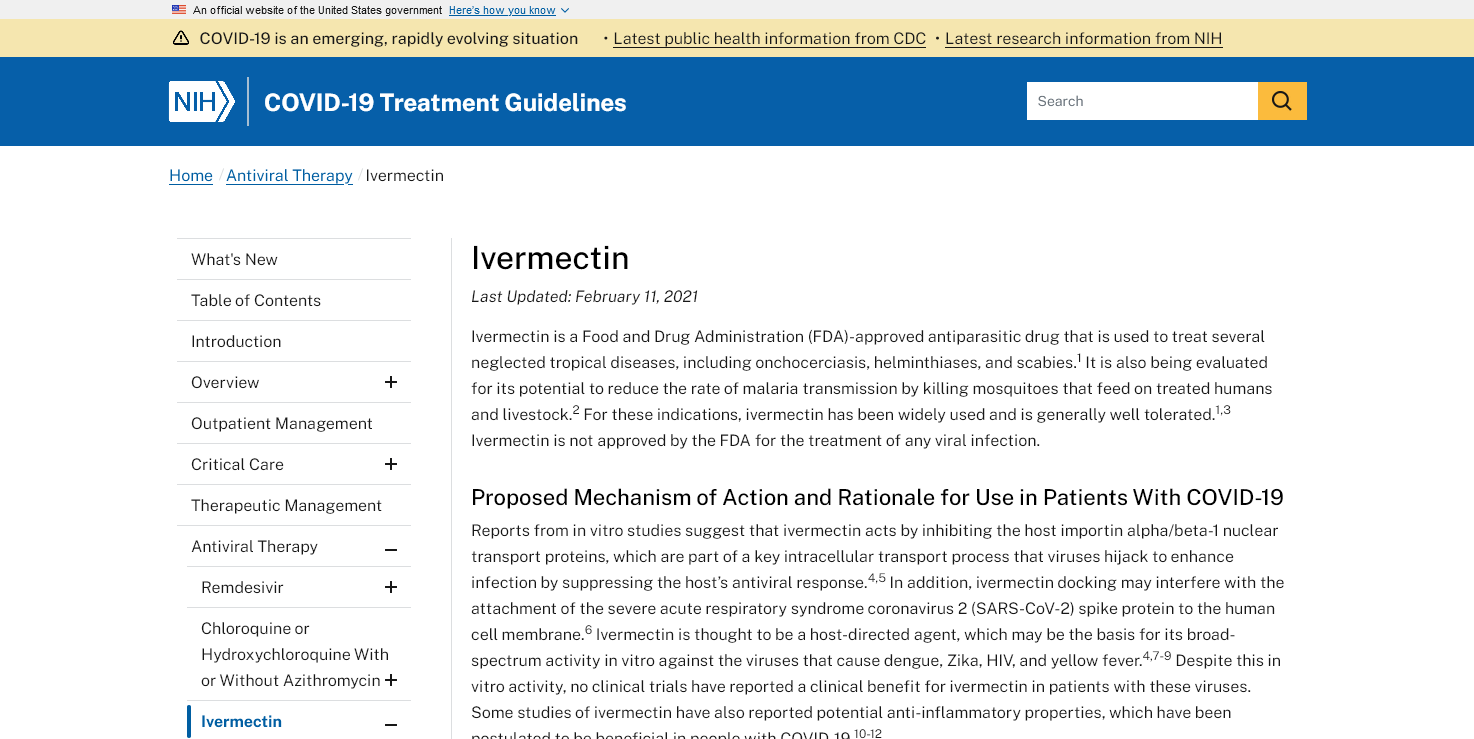1474x739 pixels.
Task: Open the 'Here's how you know' dropdown
Action: (x=509, y=10)
